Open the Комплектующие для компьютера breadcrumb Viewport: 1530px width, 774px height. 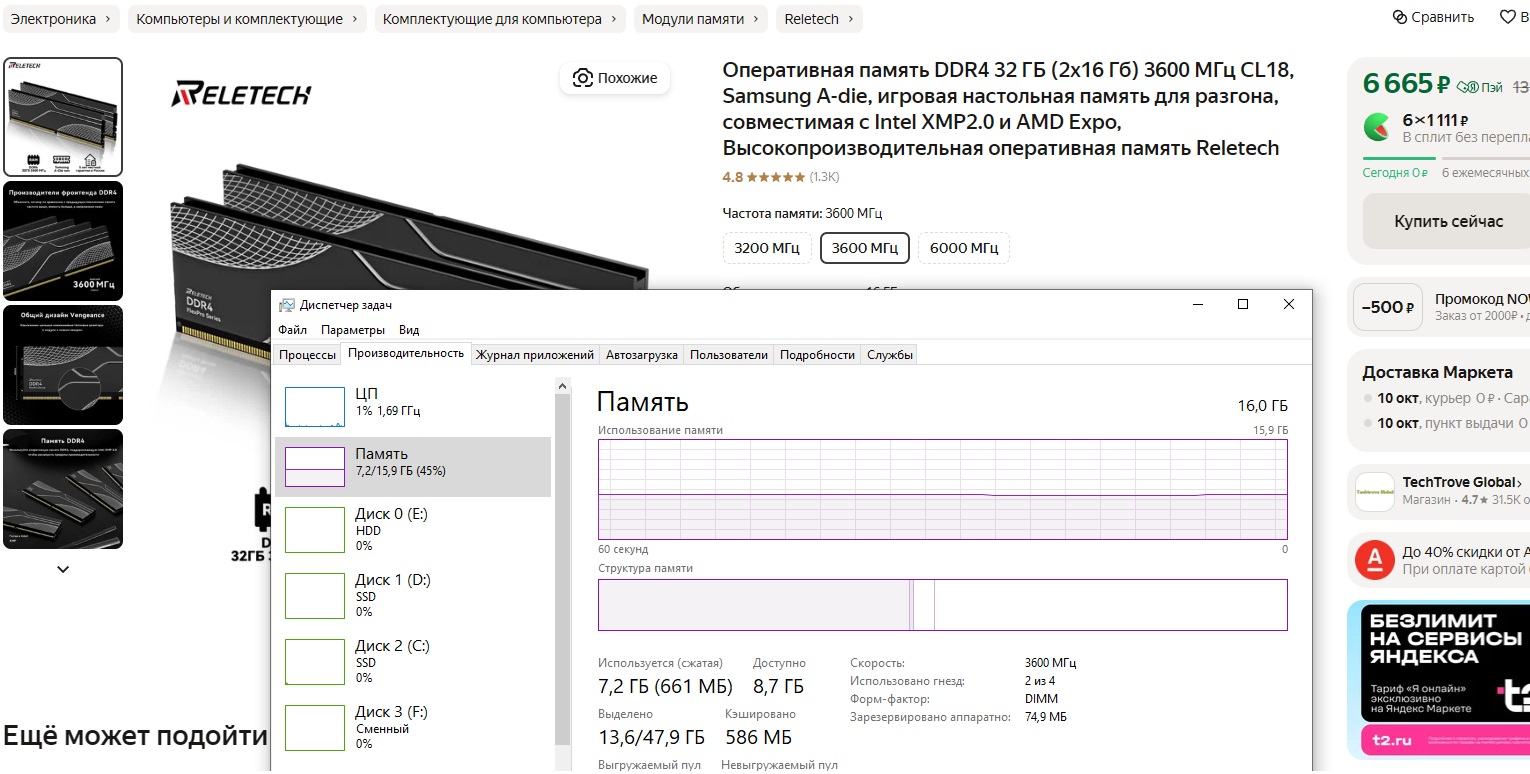click(500, 19)
